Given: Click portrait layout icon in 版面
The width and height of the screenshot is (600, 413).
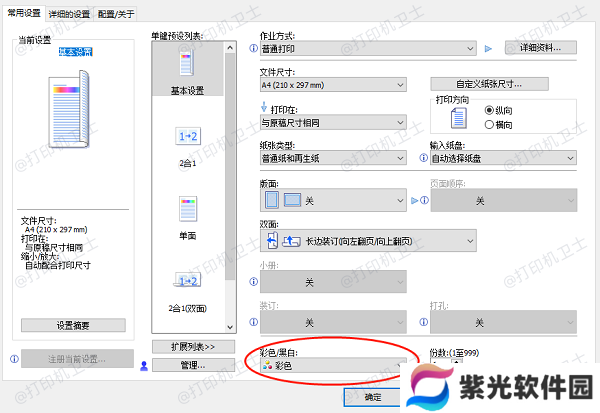Looking at the screenshot, I should (272, 200).
